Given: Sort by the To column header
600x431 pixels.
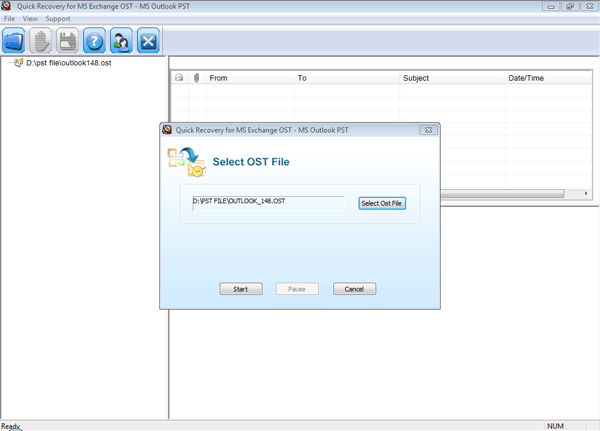Looking at the screenshot, I should point(347,78).
